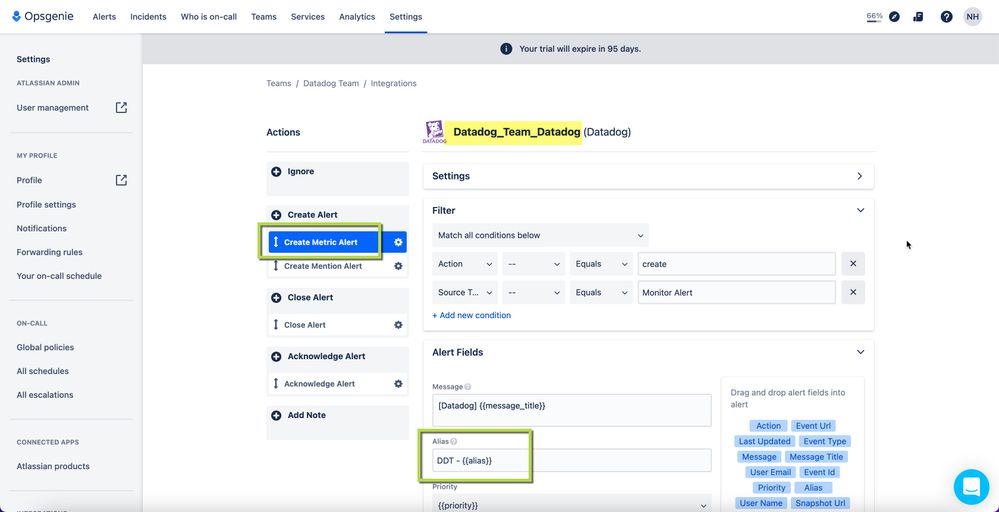Open Global policies in sidebar
Image resolution: width=999 pixels, height=512 pixels.
(45, 347)
